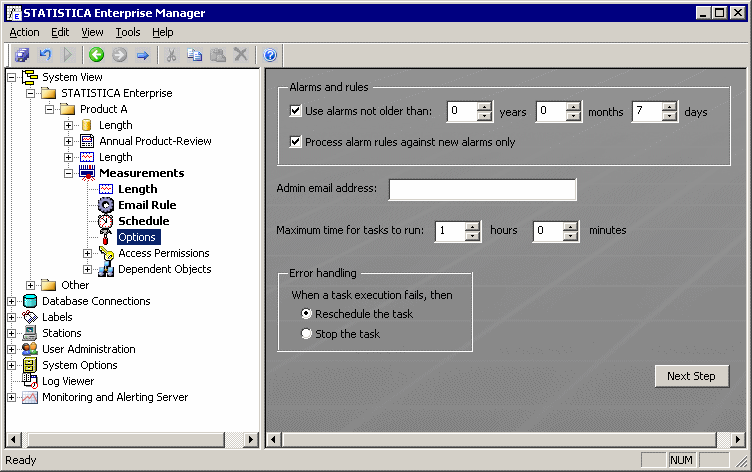Uncheck 'Process alarm rules against new alarms only'
Viewport: 752px width, 472px height.
click(x=295, y=142)
